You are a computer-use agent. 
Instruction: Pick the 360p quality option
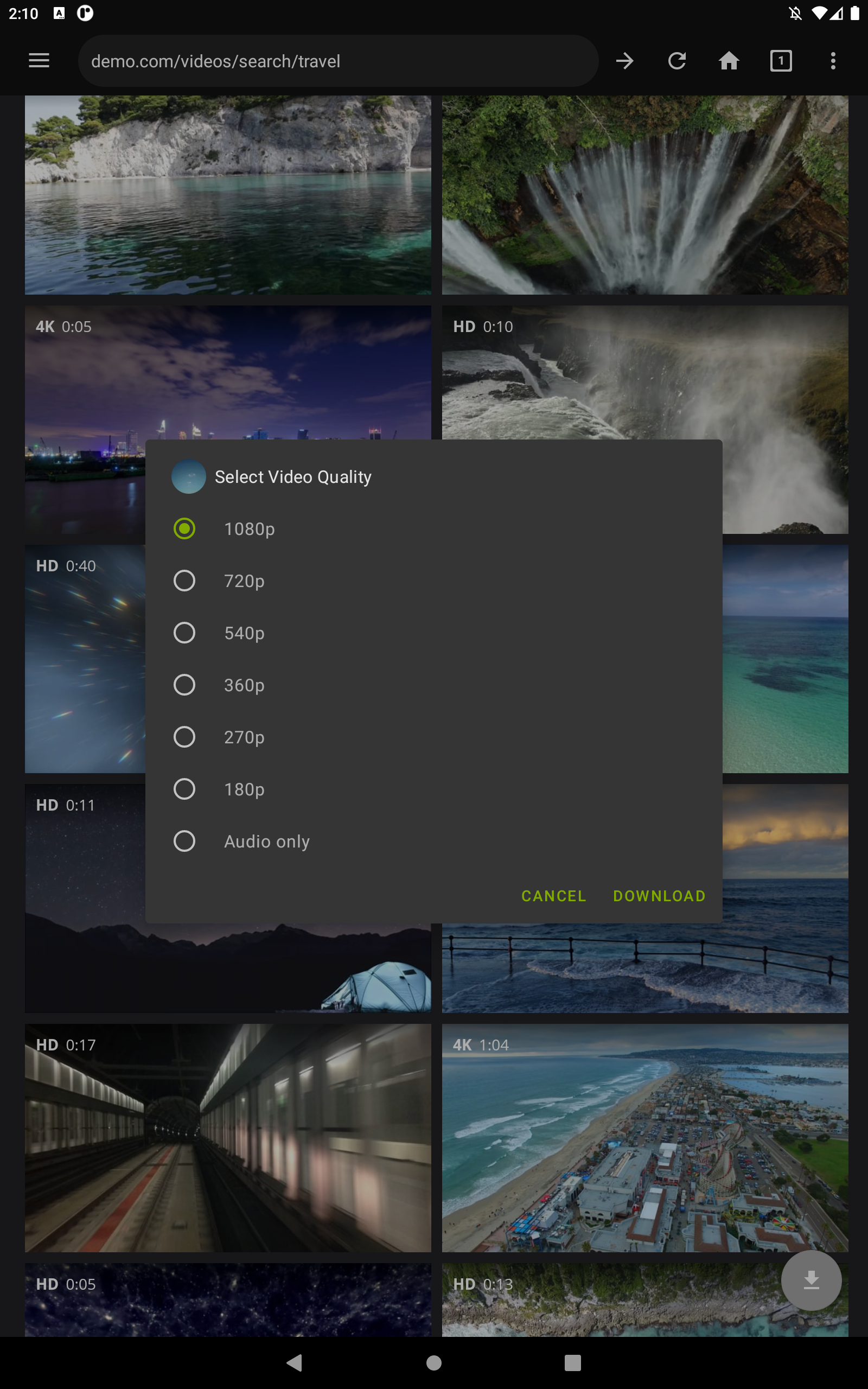pos(434,685)
